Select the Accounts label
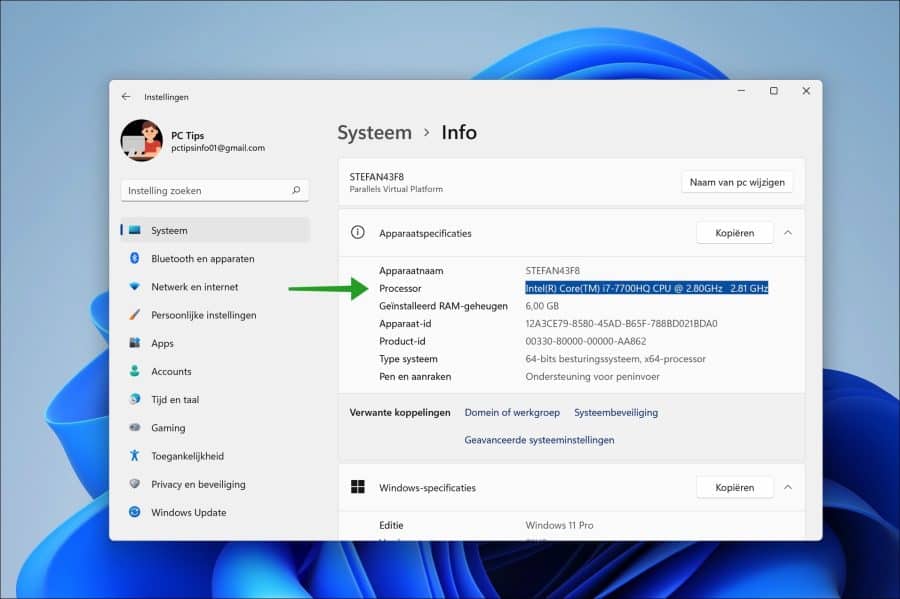The image size is (900, 599). (171, 371)
